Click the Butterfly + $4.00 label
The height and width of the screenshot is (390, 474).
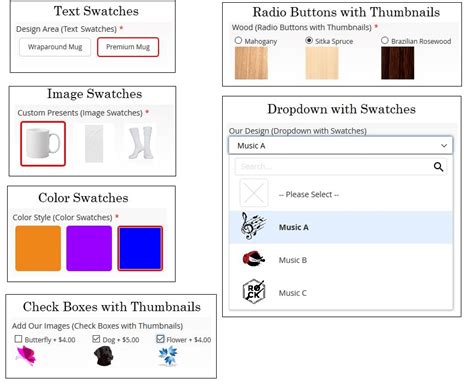pyautogui.click(x=50, y=340)
